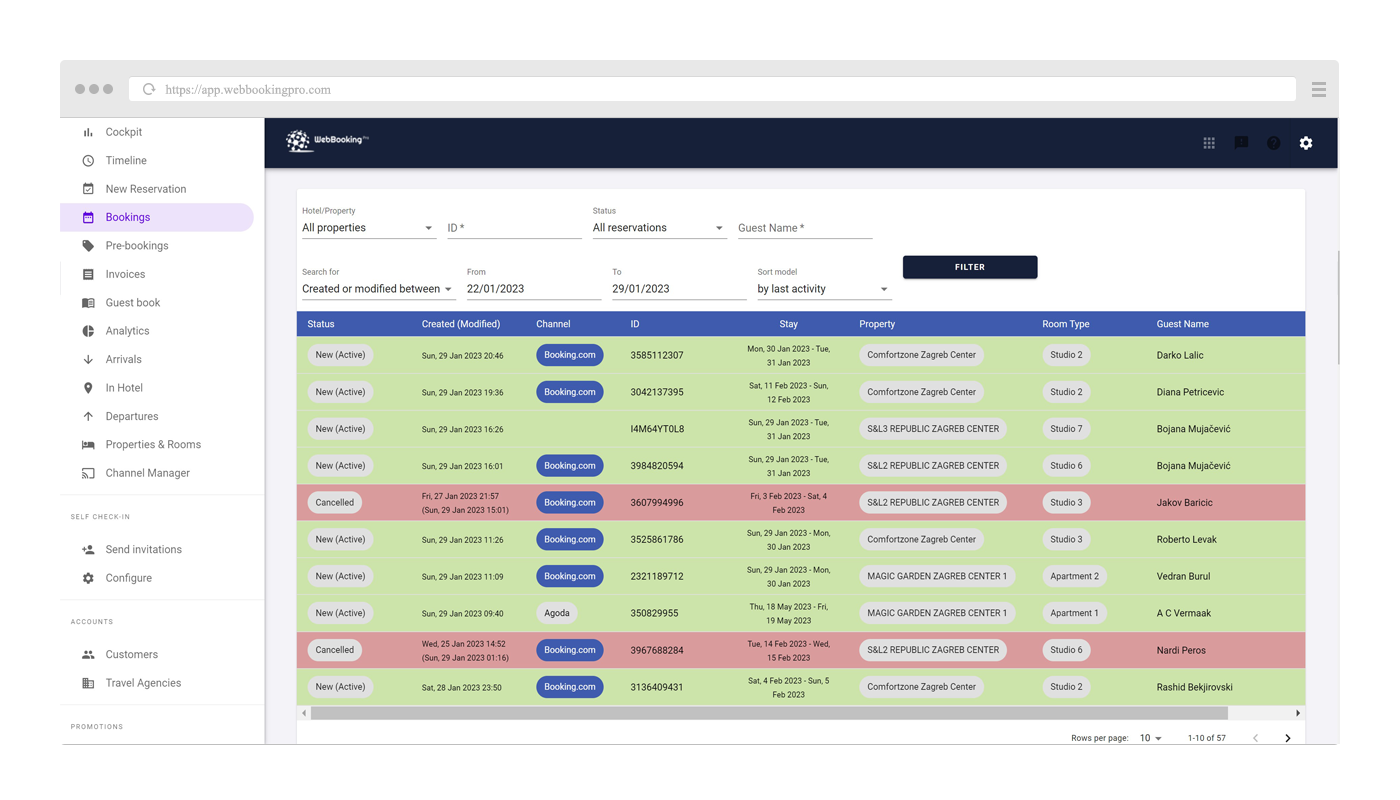1400x800 pixels.
Task: Go to Invoices in the sidebar
Action: pyautogui.click(x=125, y=274)
